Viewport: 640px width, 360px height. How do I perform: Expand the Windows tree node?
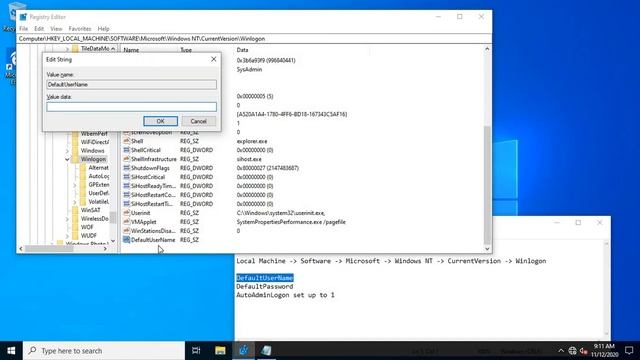(x=67, y=151)
